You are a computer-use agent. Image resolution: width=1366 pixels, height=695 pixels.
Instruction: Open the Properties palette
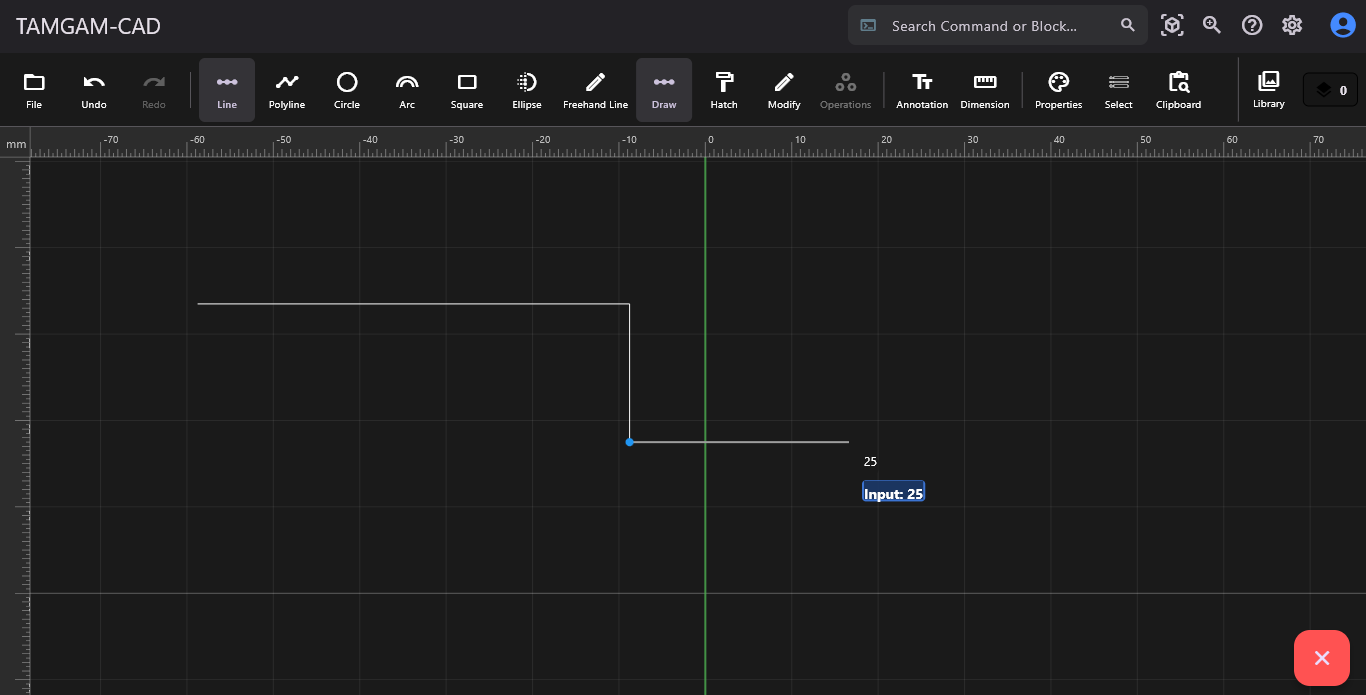coord(1058,90)
